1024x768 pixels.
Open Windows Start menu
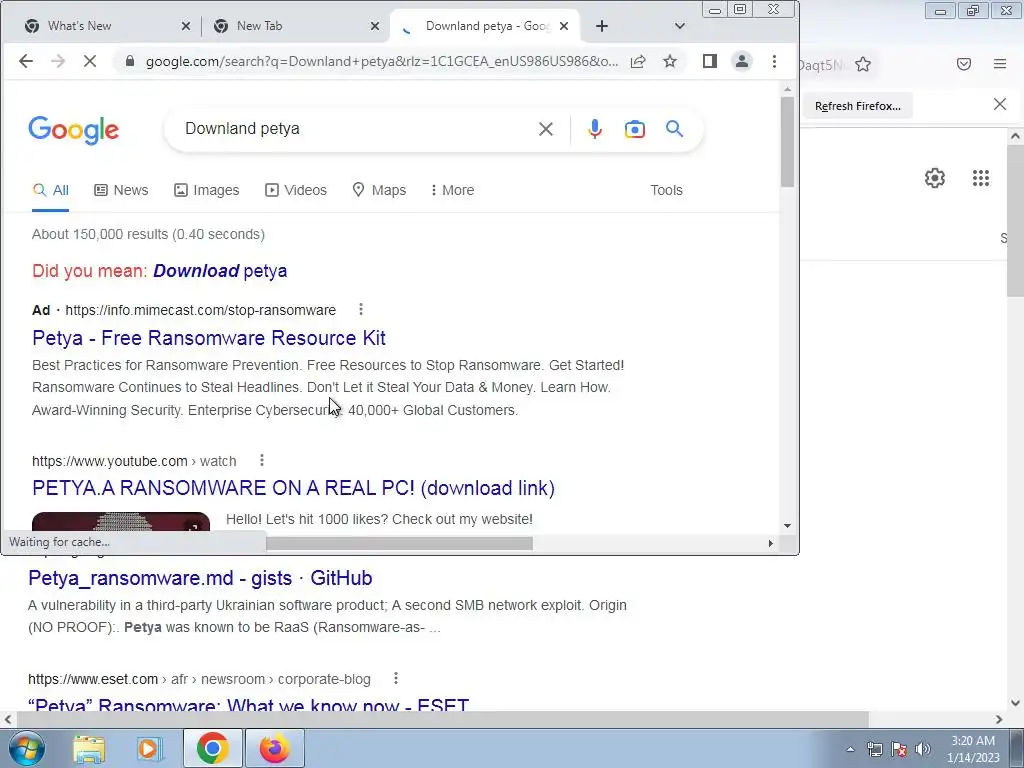click(26, 748)
